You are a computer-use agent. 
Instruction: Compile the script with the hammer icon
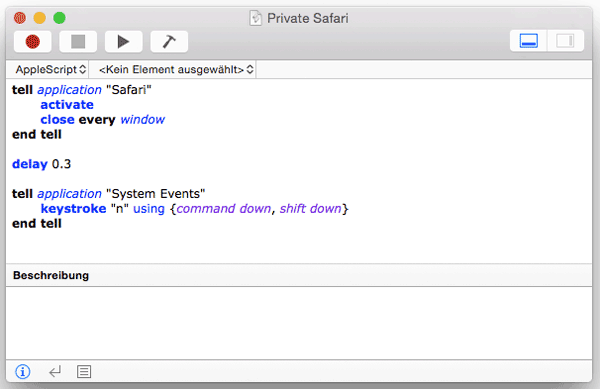(169, 42)
